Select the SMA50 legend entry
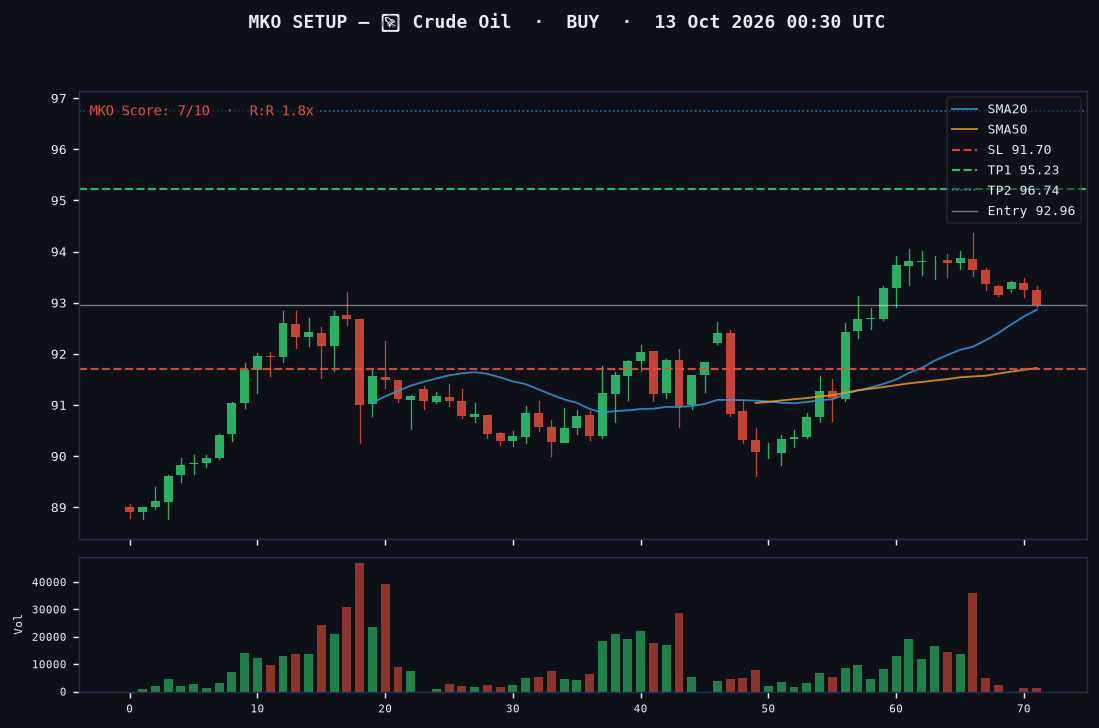 [x=989, y=130]
